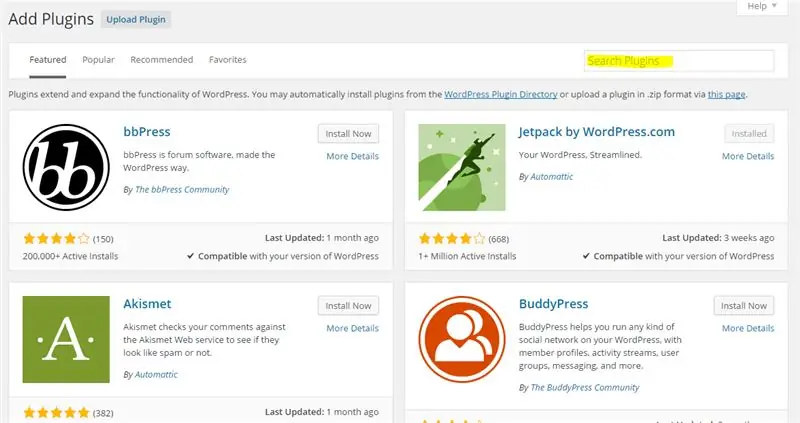
Task: Switch to the Featured tab
Action: 47,60
